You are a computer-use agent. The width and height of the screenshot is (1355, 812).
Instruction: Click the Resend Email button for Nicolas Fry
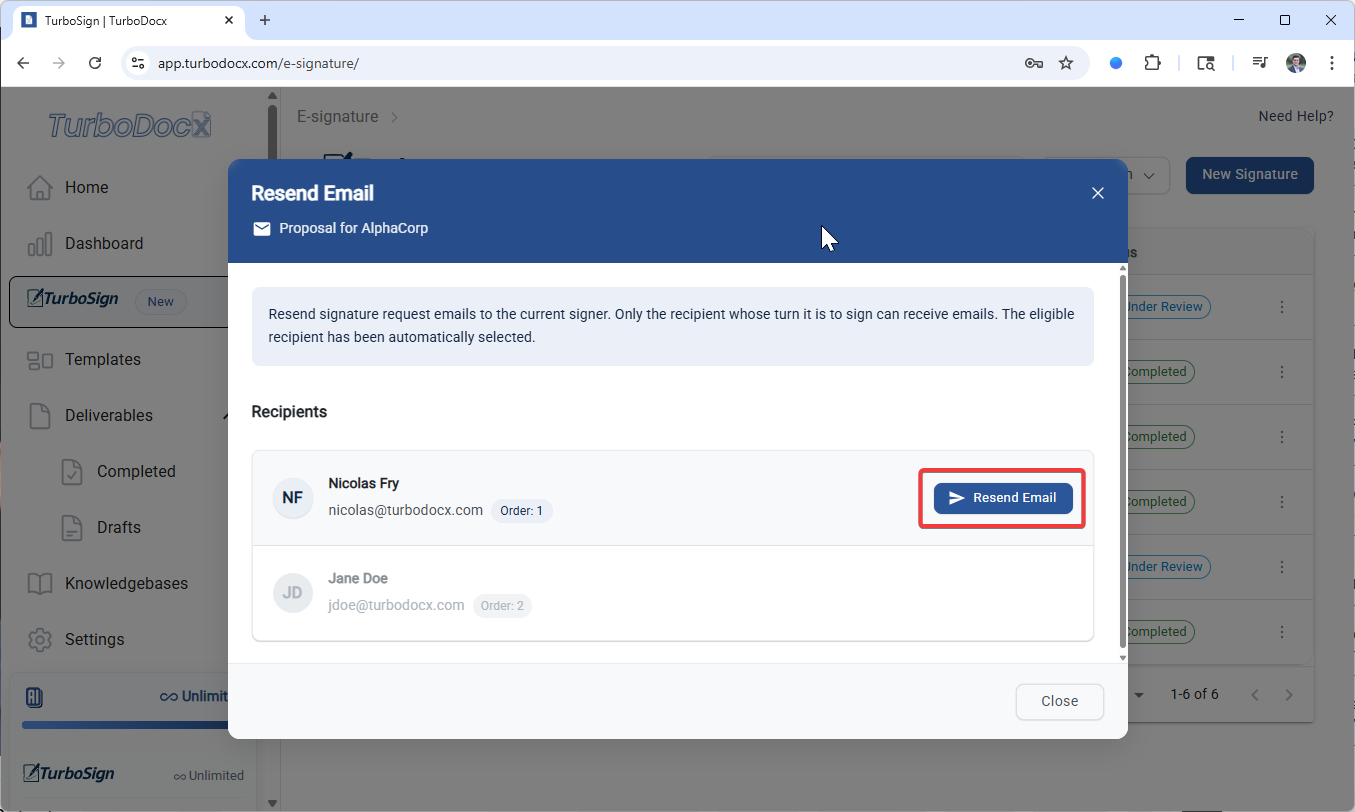(1003, 498)
